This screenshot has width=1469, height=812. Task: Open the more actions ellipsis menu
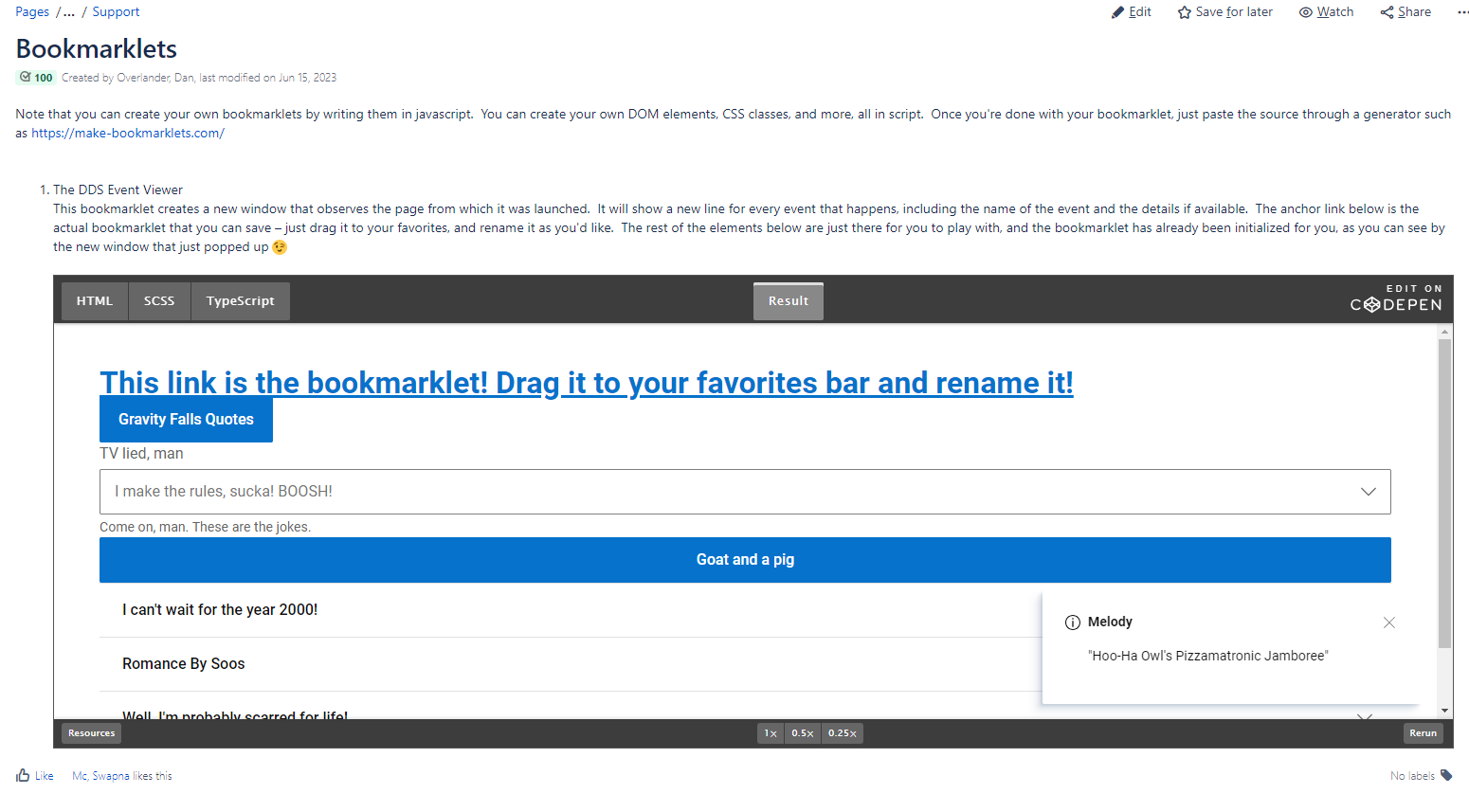[1462, 12]
